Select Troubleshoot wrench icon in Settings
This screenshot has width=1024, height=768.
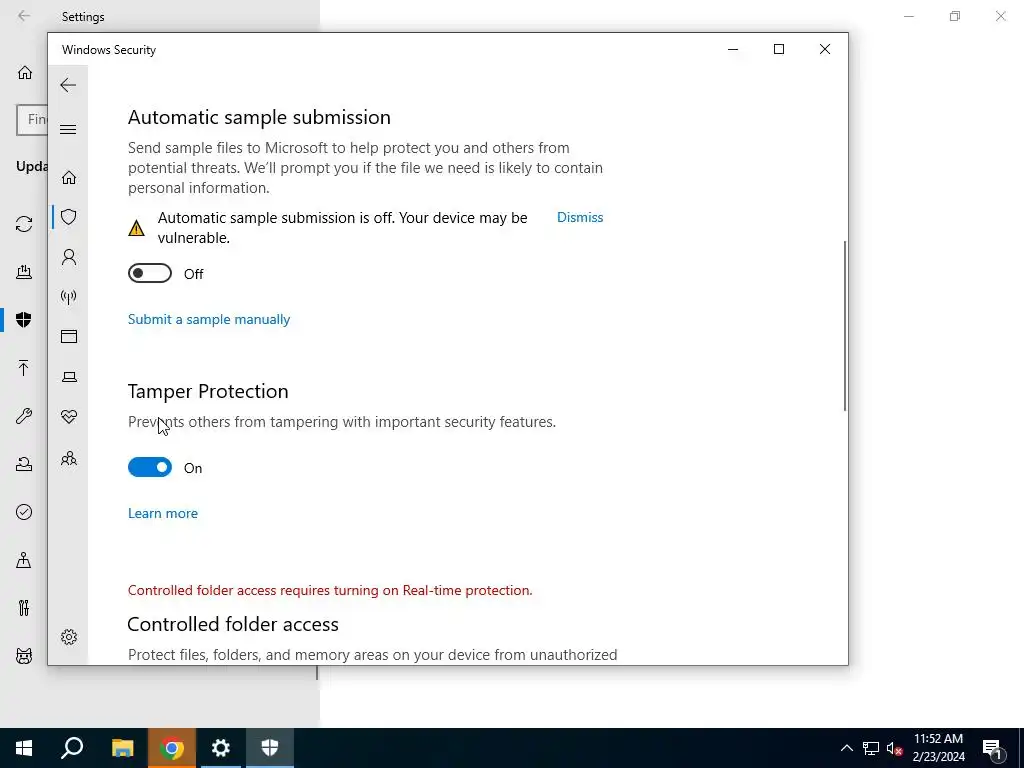pos(24,416)
